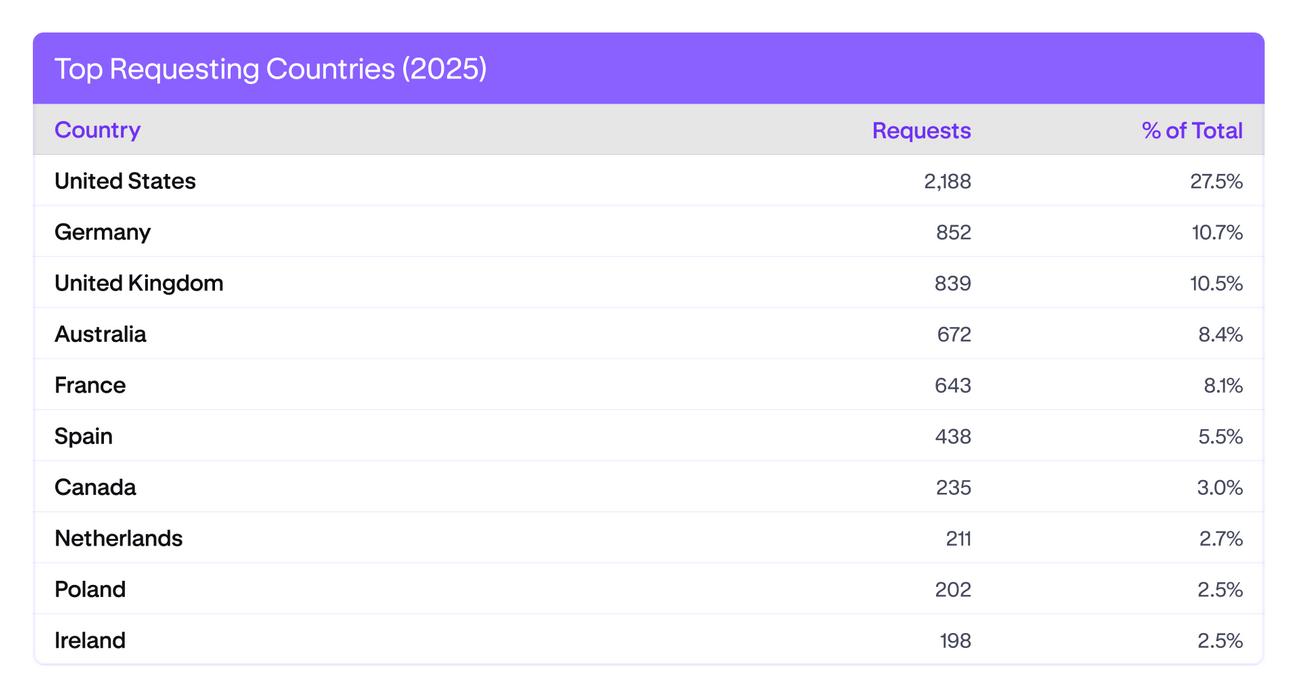Select the Poland row label
The image size is (1300, 698).
click(90, 589)
